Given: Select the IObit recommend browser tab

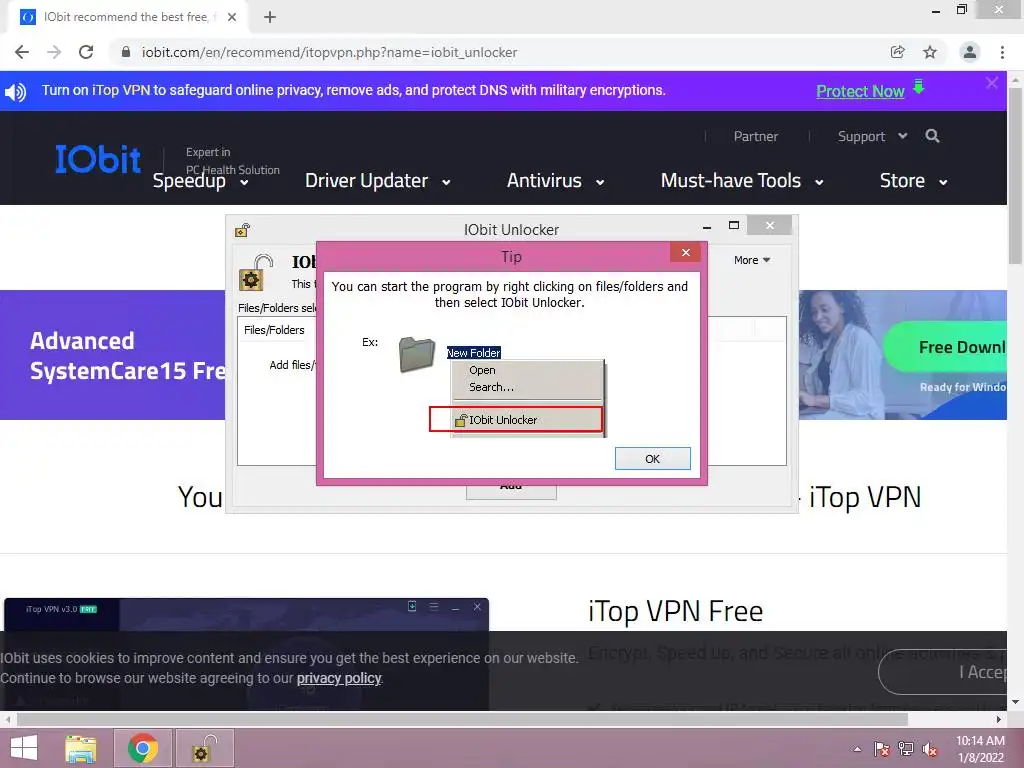Looking at the screenshot, I should [x=128, y=17].
